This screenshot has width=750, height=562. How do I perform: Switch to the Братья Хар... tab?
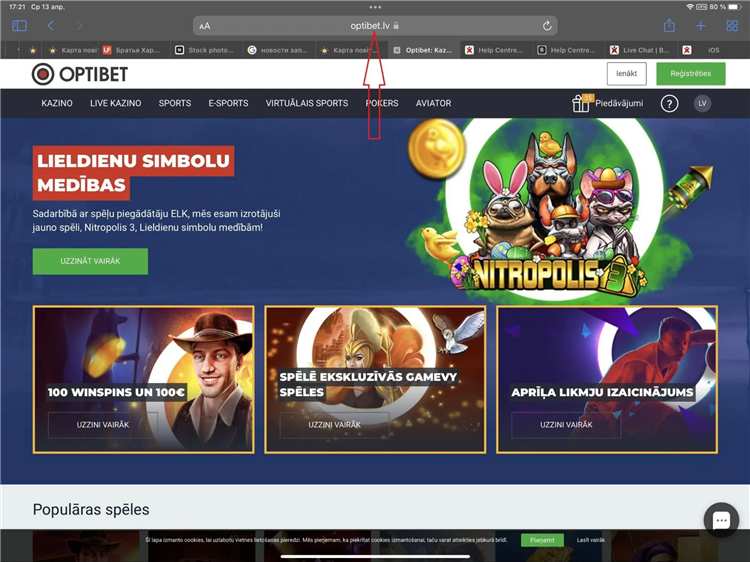coord(135,50)
